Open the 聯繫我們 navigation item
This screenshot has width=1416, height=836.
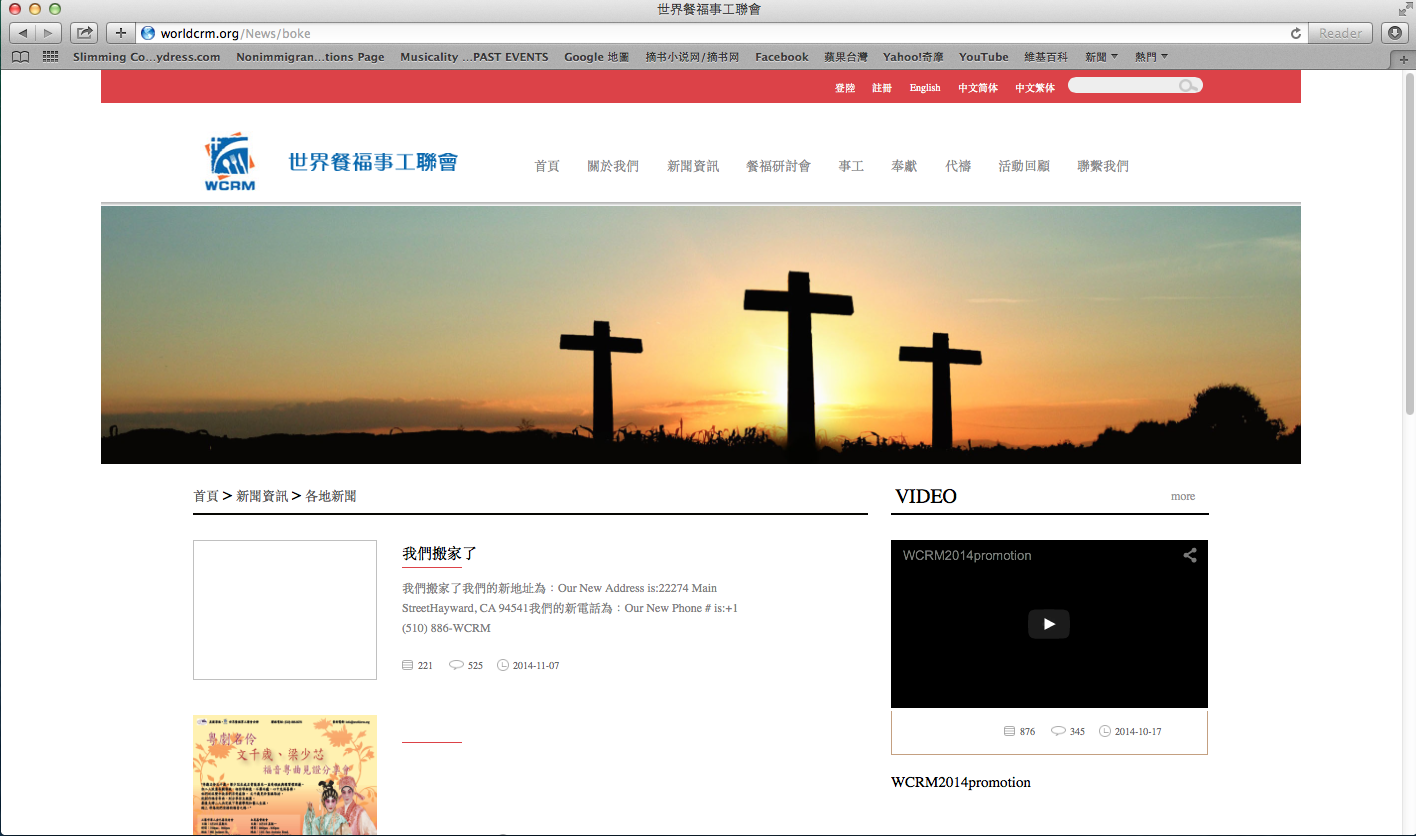click(1103, 166)
